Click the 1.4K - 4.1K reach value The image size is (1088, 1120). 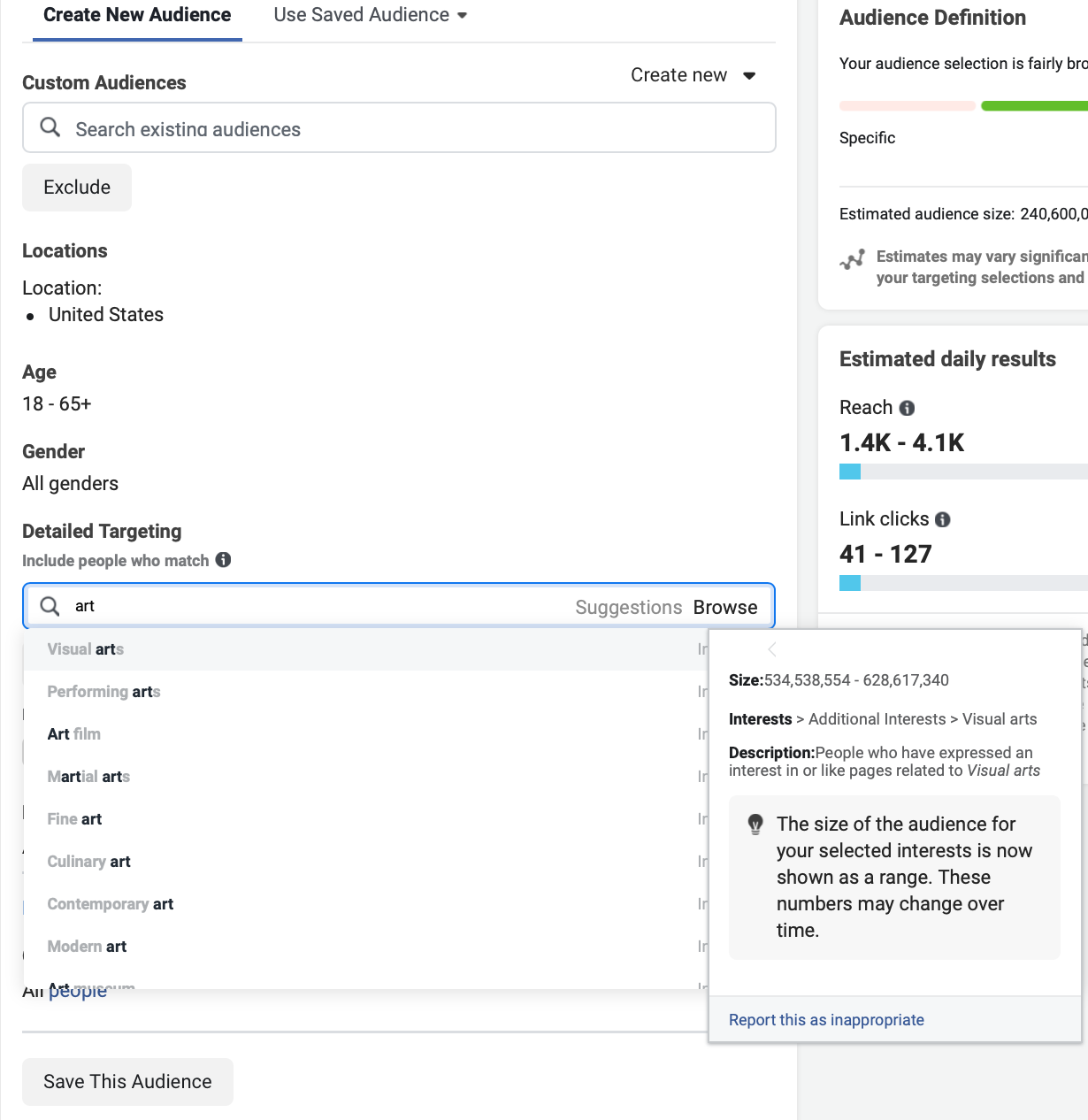coord(901,442)
